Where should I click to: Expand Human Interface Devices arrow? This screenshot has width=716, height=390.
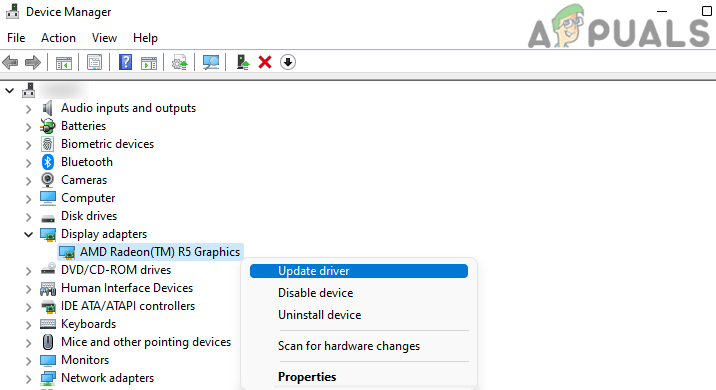(x=28, y=289)
